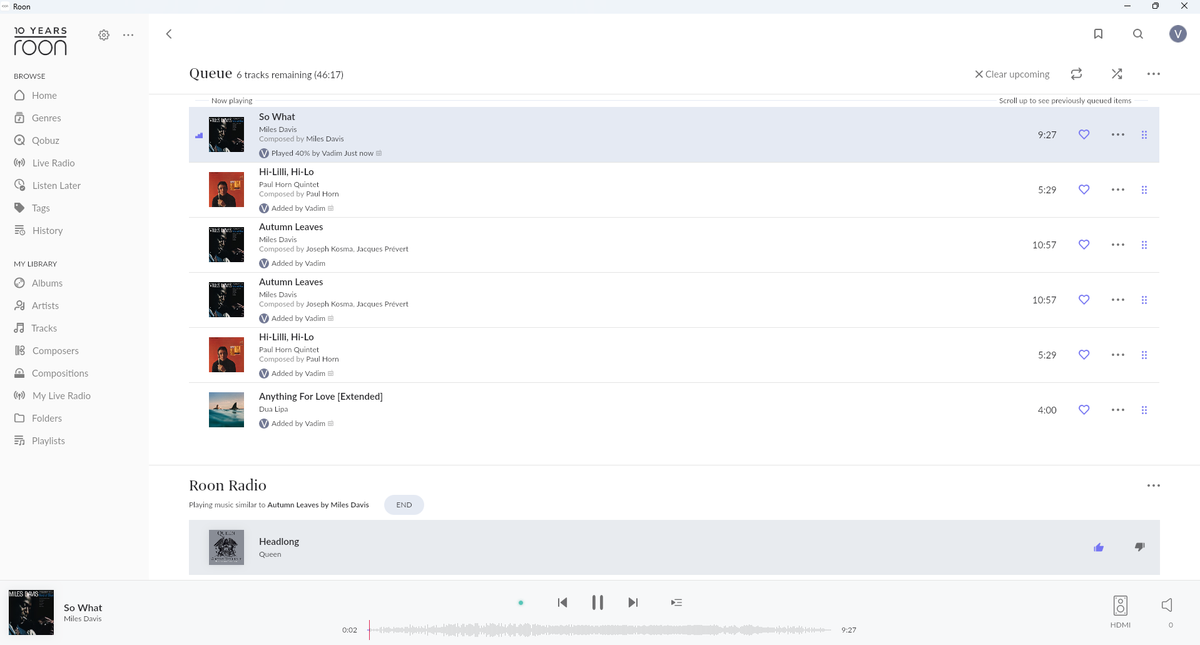Viewport: 1200px width, 645px height.
Task: Favorite the first Hi-Lilli, Hi-Lo track
Action: [1084, 190]
